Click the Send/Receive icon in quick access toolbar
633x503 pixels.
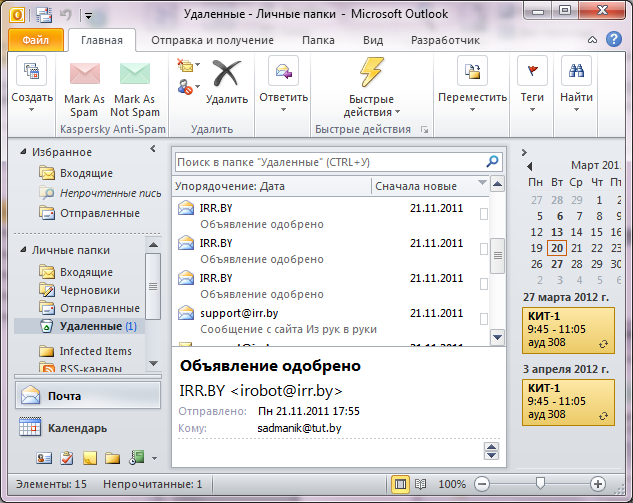[44, 15]
